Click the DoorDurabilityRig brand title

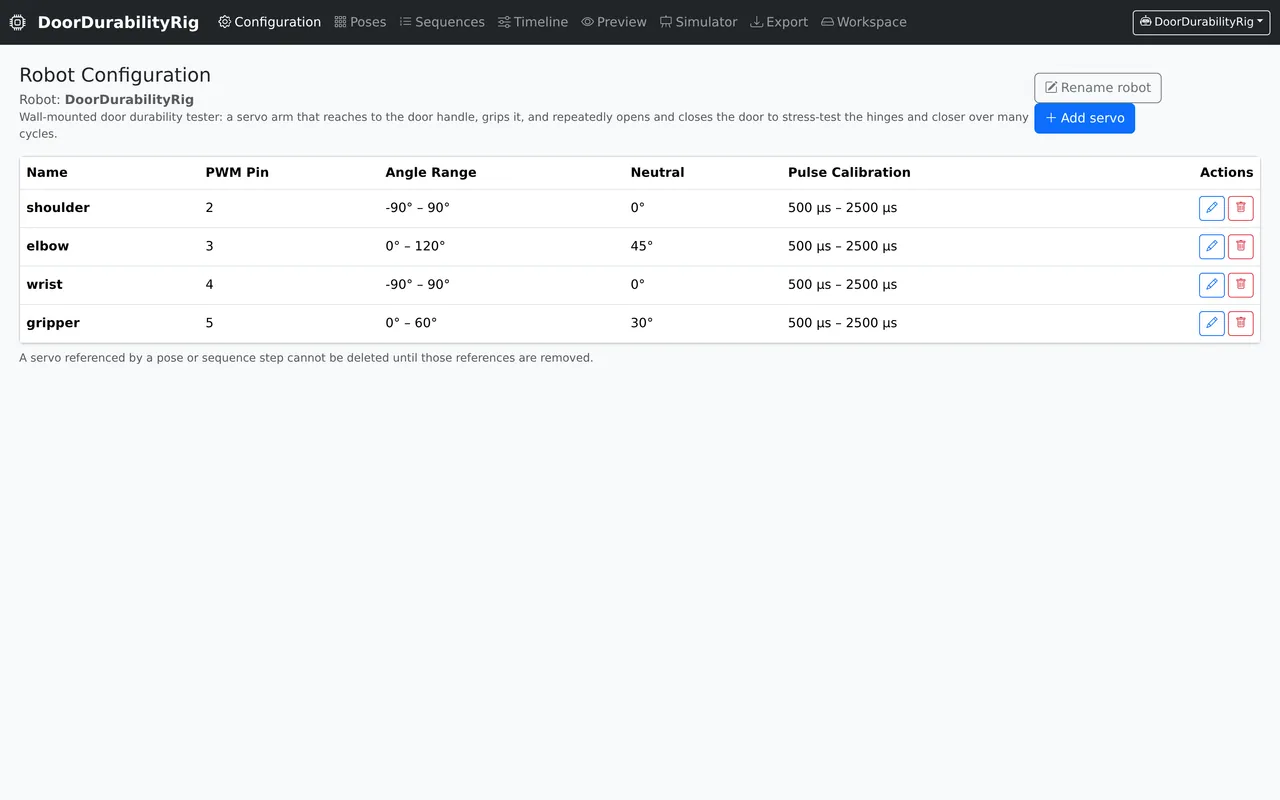coord(118,22)
